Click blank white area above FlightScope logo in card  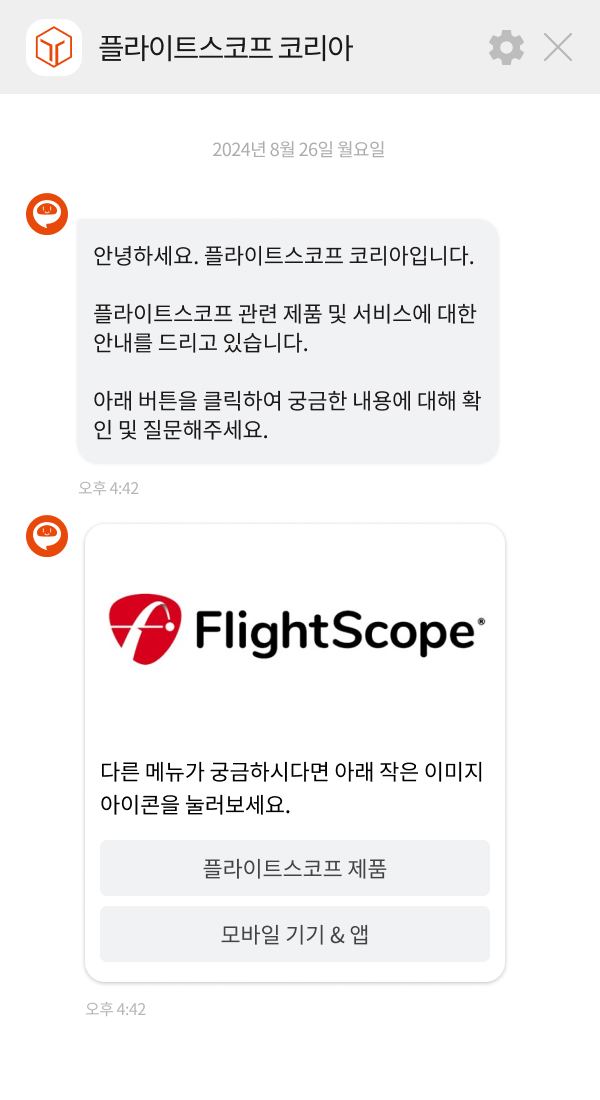pos(295,558)
